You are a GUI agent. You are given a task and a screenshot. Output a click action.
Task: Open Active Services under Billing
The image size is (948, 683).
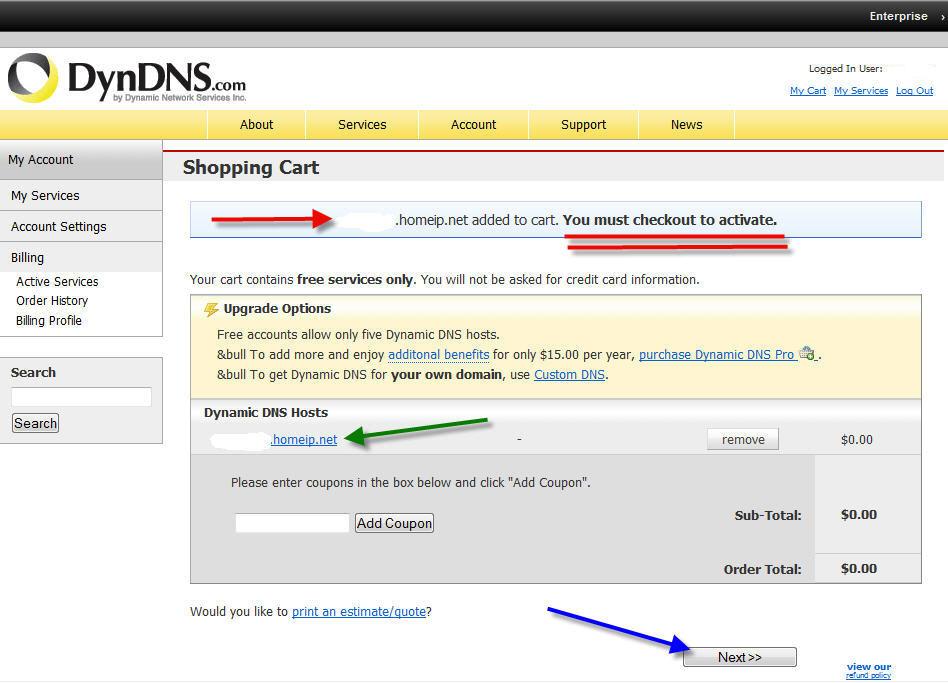(x=57, y=282)
